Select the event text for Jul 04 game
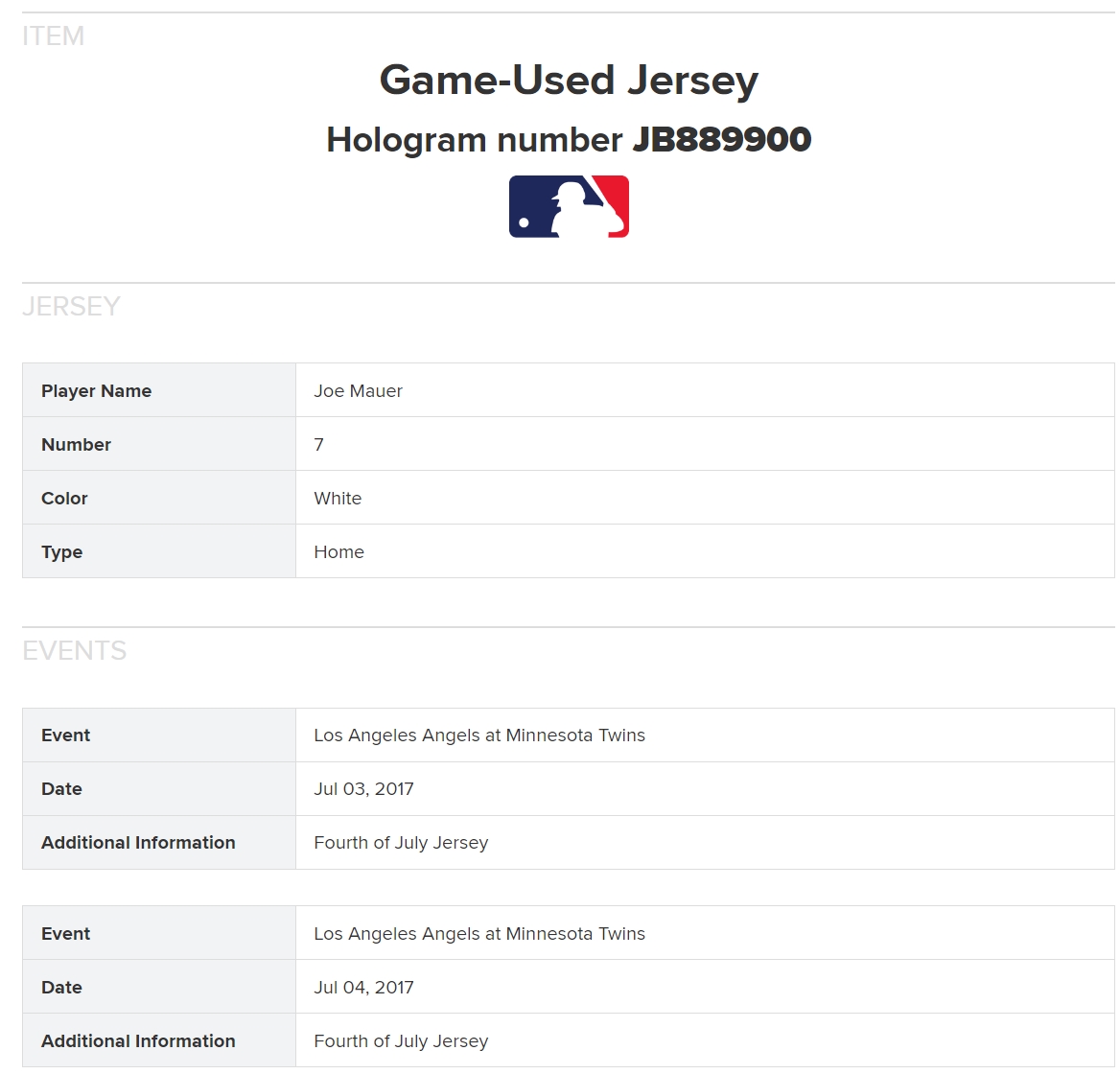The height and width of the screenshot is (1074, 1120). coord(479,933)
